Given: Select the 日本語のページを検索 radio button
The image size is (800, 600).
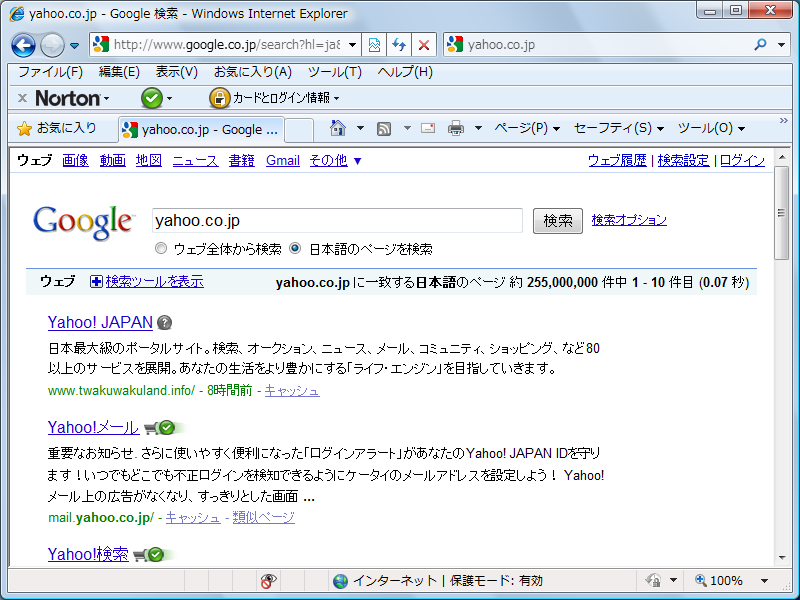Looking at the screenshot, I should 294,248.
